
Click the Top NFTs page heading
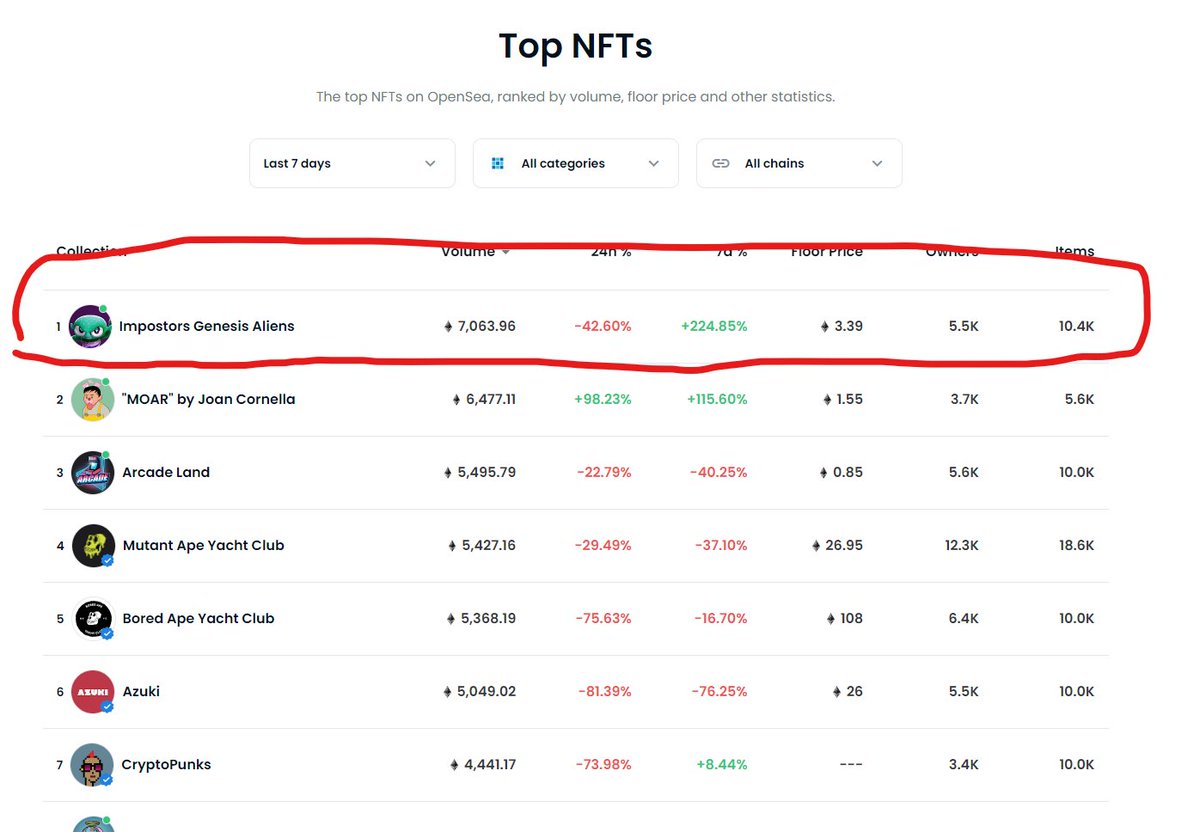click(x=576, y=46)
